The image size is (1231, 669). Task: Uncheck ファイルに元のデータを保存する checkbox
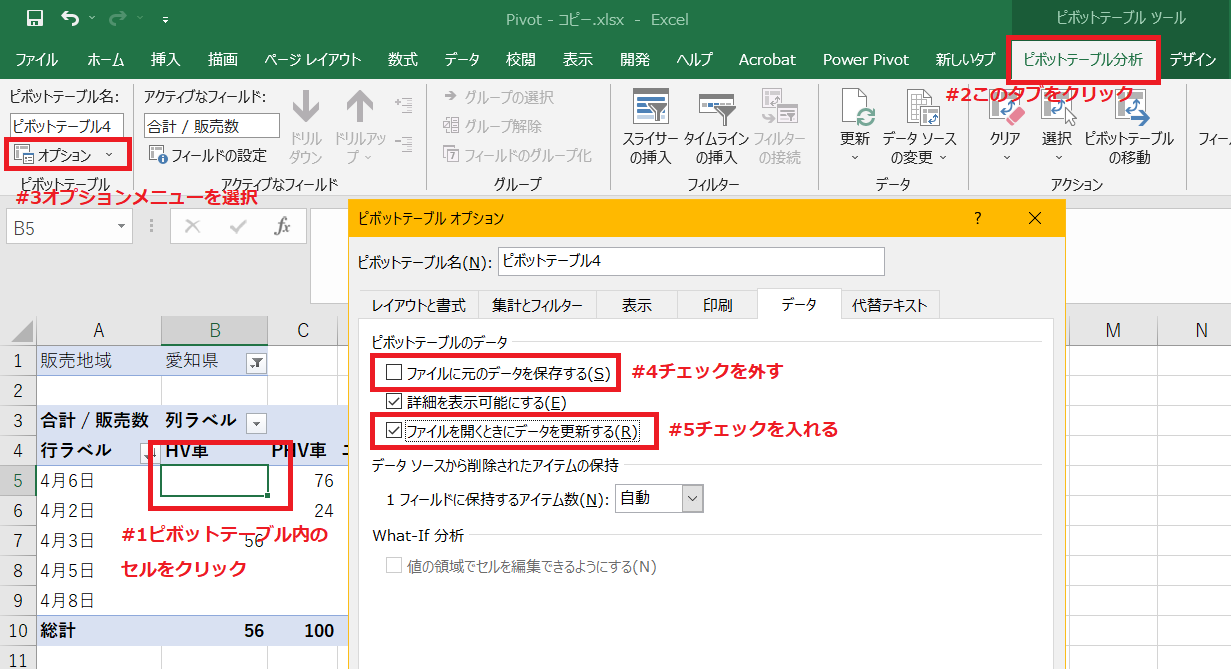tap(394, 373)
